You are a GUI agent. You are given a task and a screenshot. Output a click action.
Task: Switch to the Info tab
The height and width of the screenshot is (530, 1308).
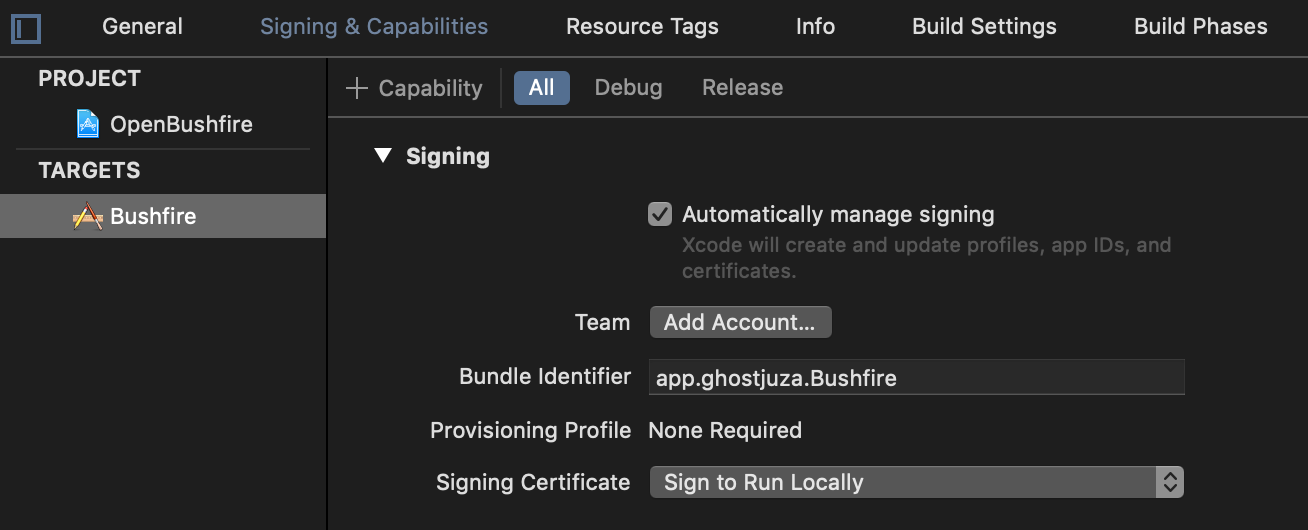815,27
